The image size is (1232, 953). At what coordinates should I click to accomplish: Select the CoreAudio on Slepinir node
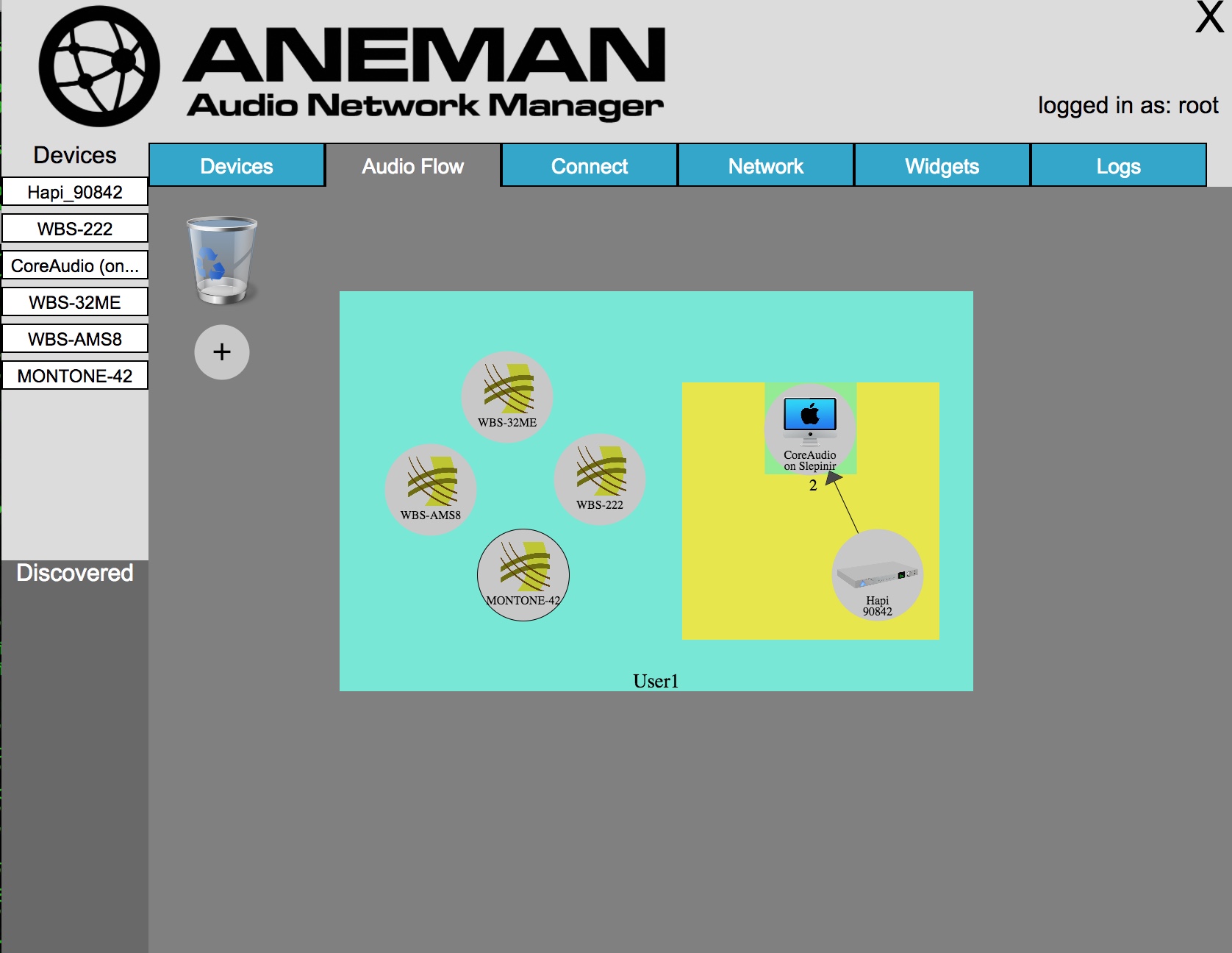pos(810,429)
